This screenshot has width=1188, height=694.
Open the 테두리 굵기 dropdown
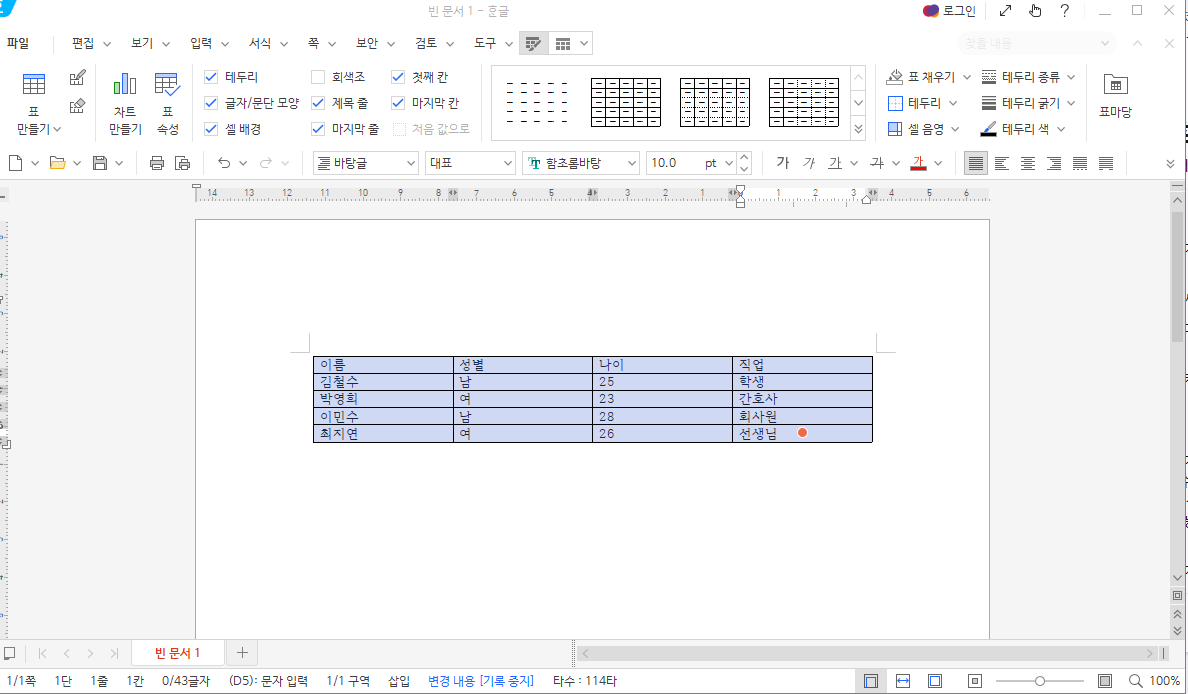(x=1071, y=103)
